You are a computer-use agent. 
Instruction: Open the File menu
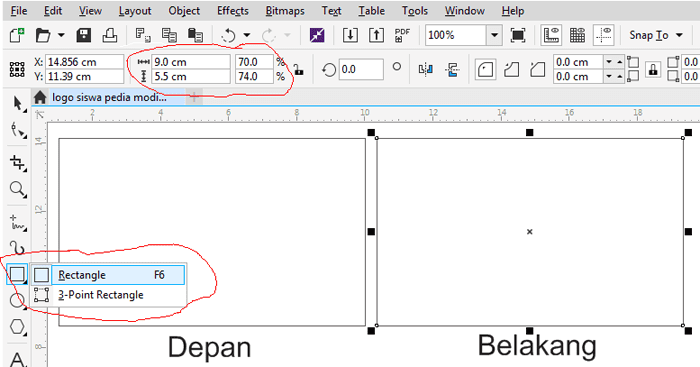(19, 11)
